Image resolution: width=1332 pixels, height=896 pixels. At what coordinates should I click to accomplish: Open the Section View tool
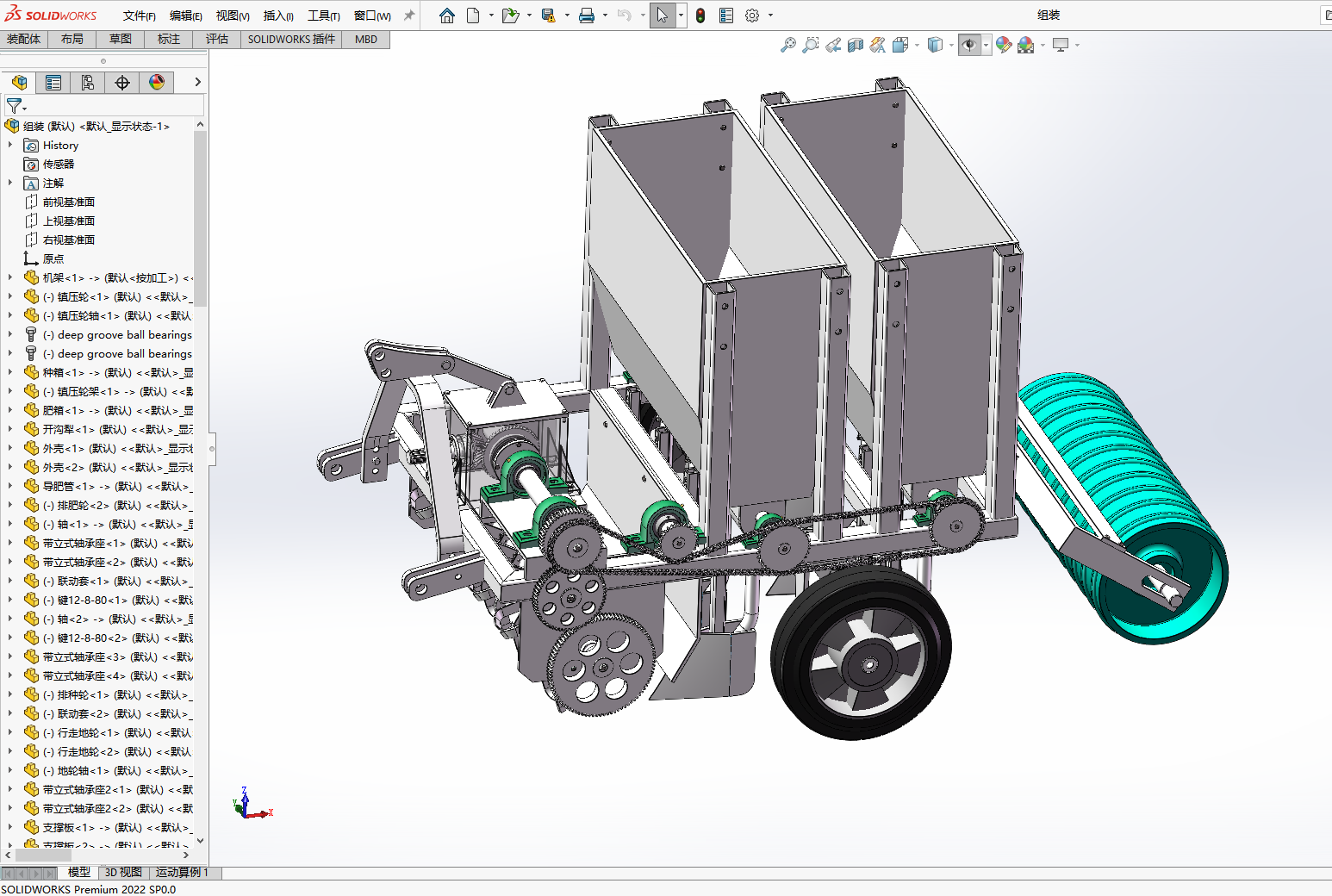pos(856,45)
